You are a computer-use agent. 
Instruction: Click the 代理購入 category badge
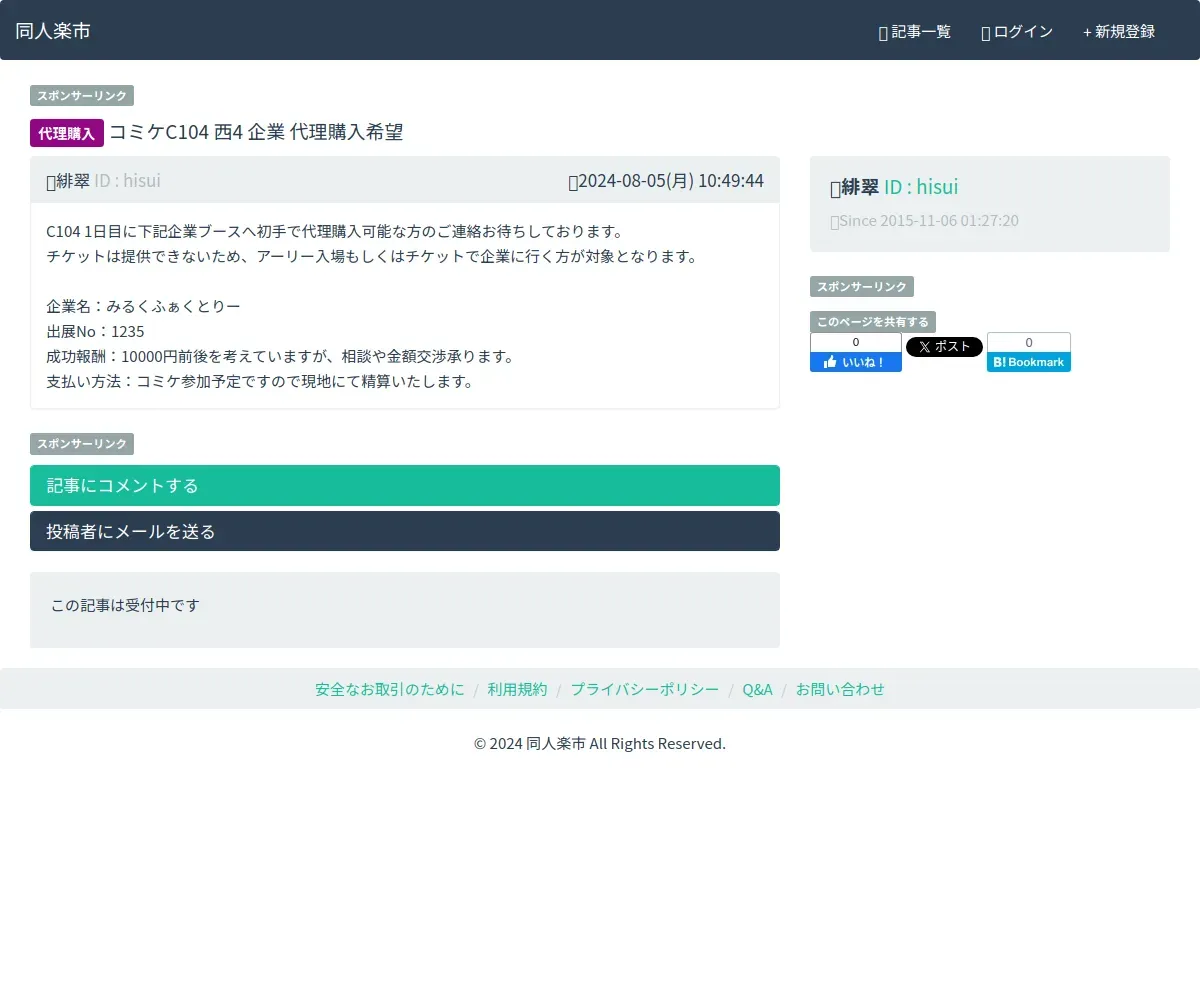click(x=67, y=133)
